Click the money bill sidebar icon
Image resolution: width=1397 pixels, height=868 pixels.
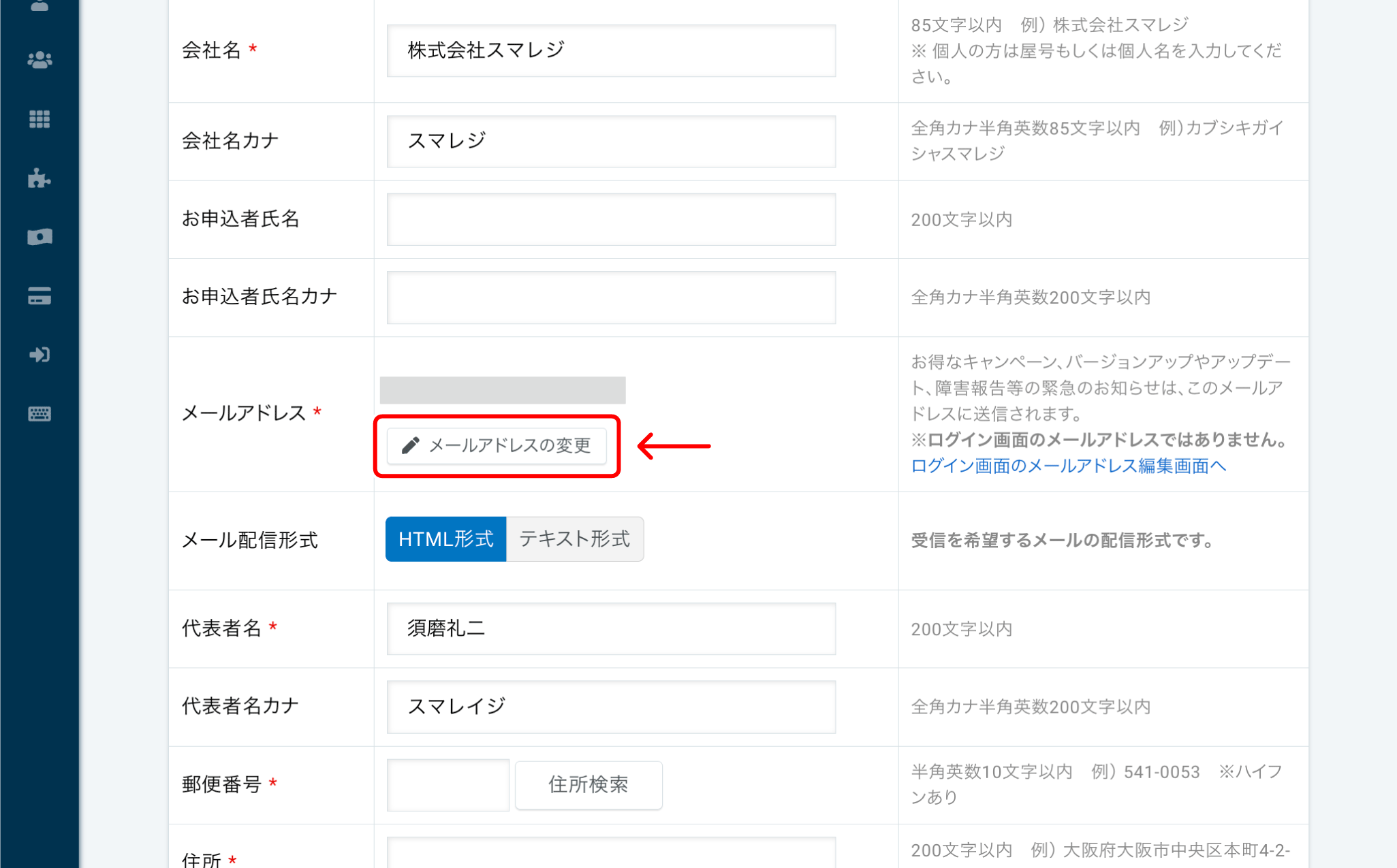click(x=40, y=237)
